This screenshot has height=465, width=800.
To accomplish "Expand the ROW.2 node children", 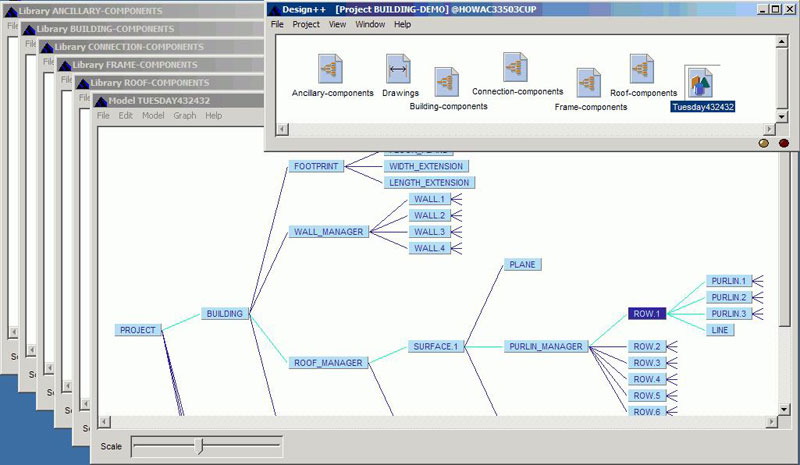I will tap(672, 346).
